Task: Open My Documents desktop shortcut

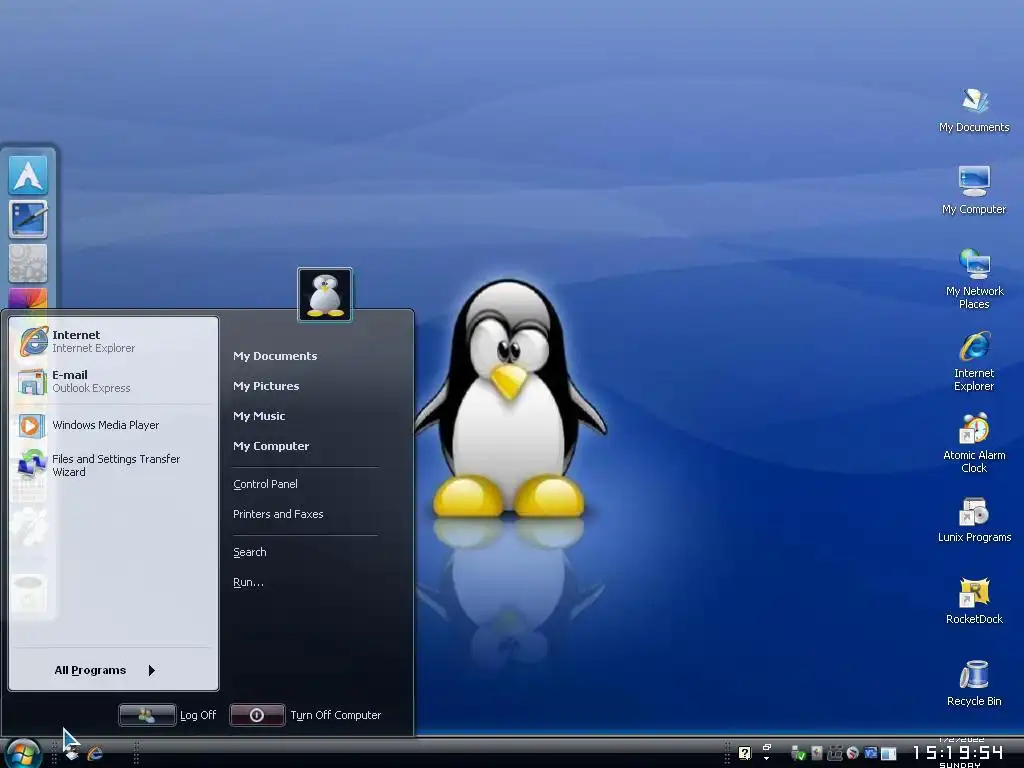Action: [x=974, y=110]
